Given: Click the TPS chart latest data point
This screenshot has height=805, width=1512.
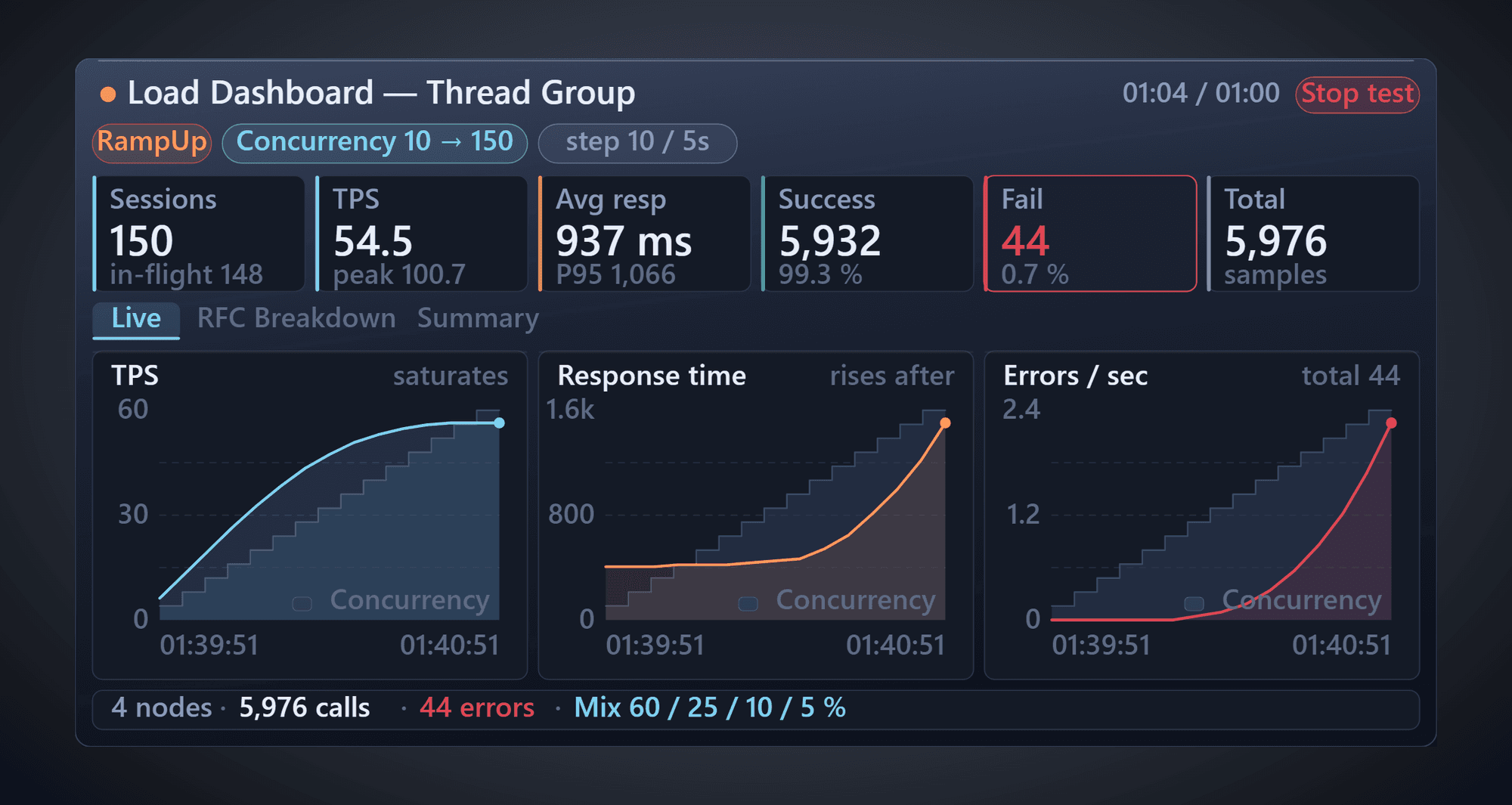Looking at the screenshot, I should click(x=499, y=423).
